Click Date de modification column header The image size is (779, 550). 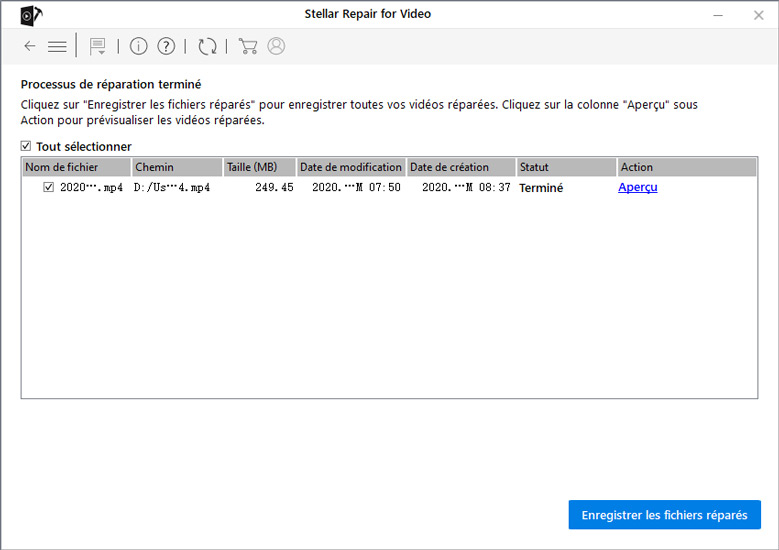click(x=351, y=167)
